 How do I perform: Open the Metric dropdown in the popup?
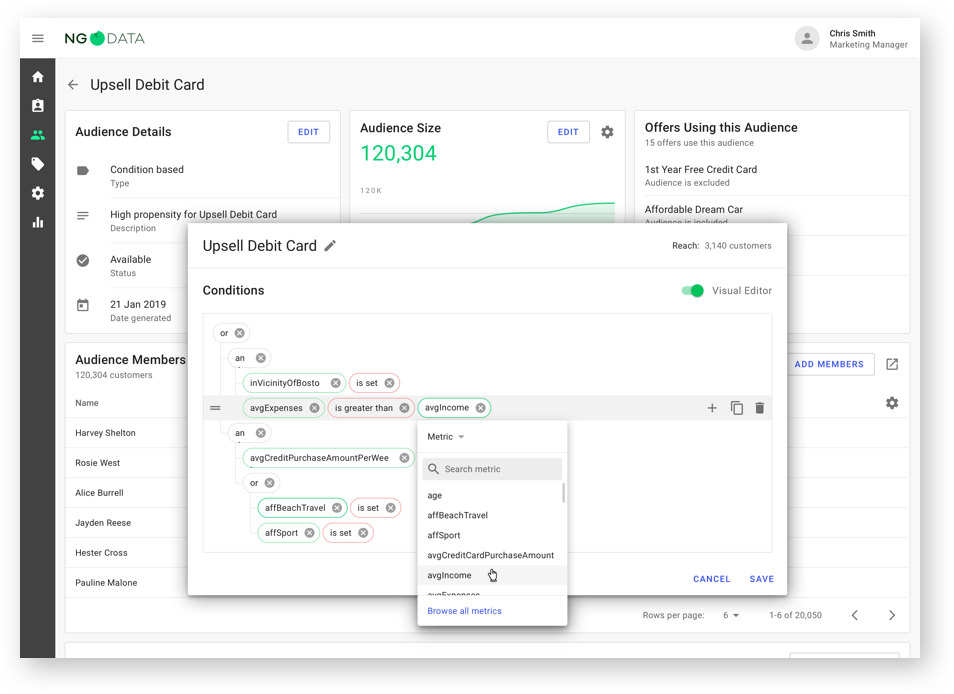(446, 436)
